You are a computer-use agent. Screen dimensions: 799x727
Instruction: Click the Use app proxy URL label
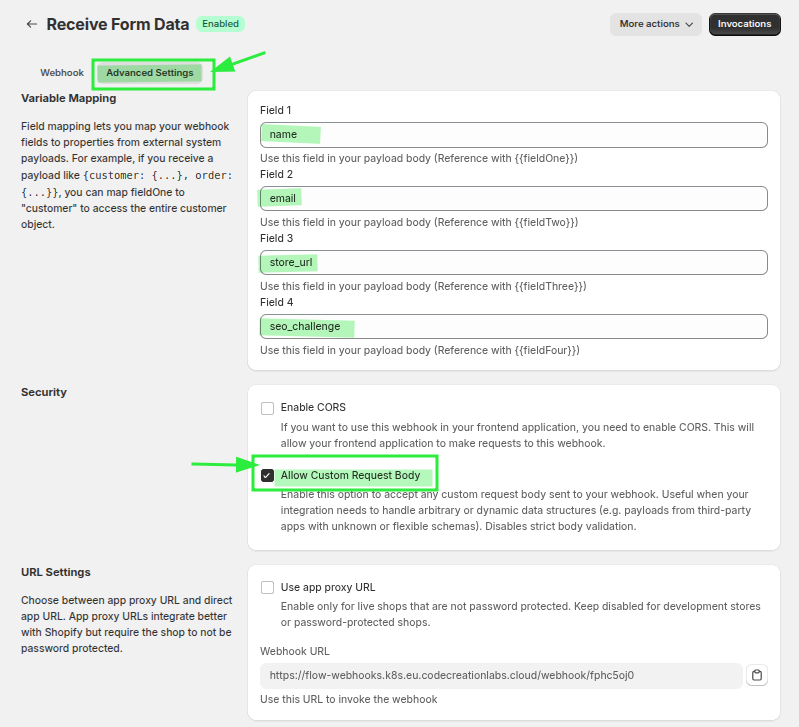tap(328, 588)
